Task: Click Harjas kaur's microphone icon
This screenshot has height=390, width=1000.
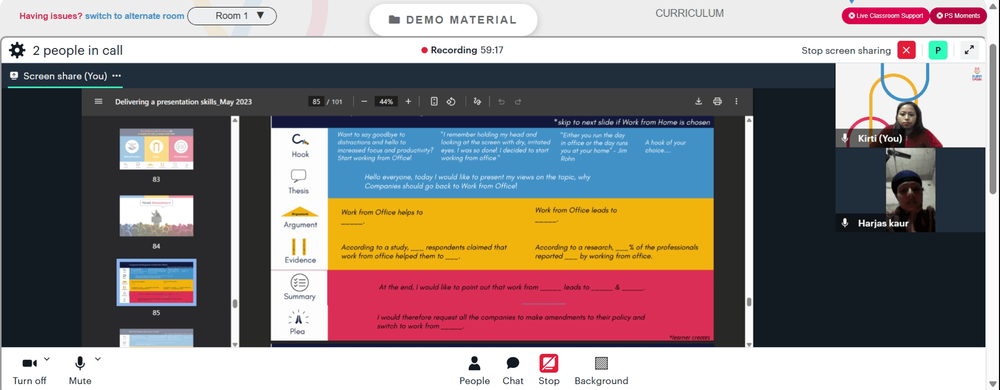Action: [846, 222]
